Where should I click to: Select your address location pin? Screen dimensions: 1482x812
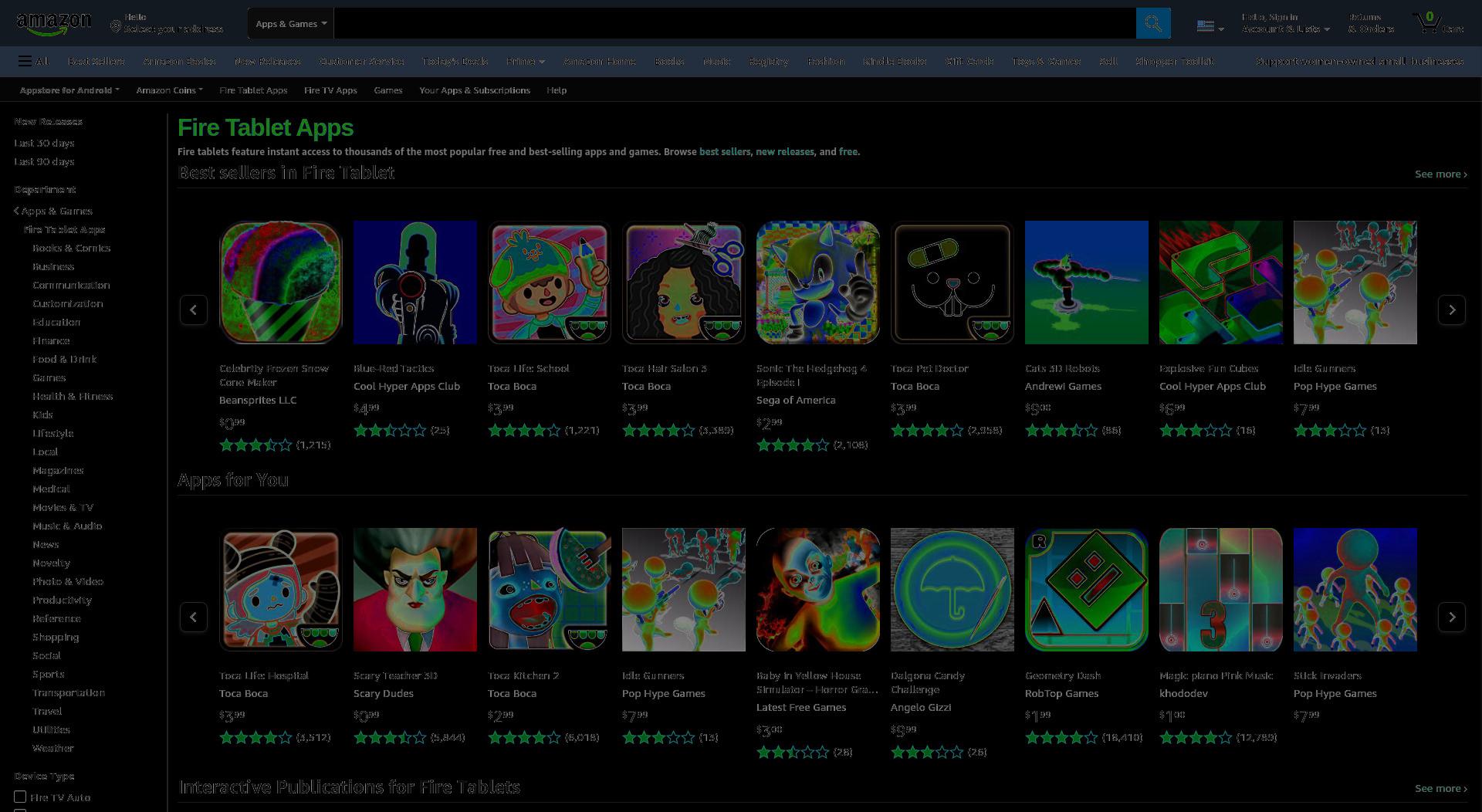coord(116,27)
